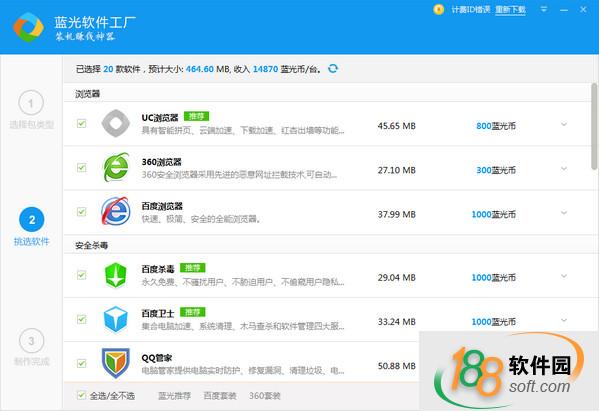Click the 百度浏览器 software name
Viewport: 599px width, 411px height.
coord(162,206)
